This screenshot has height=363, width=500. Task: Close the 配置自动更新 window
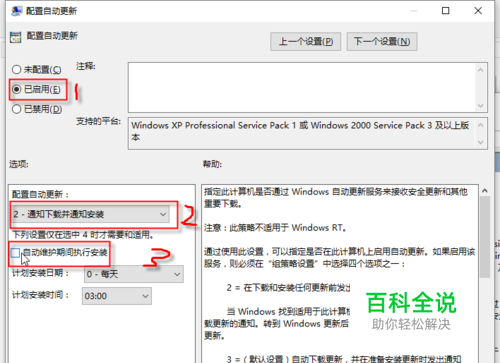pos(478,11)
